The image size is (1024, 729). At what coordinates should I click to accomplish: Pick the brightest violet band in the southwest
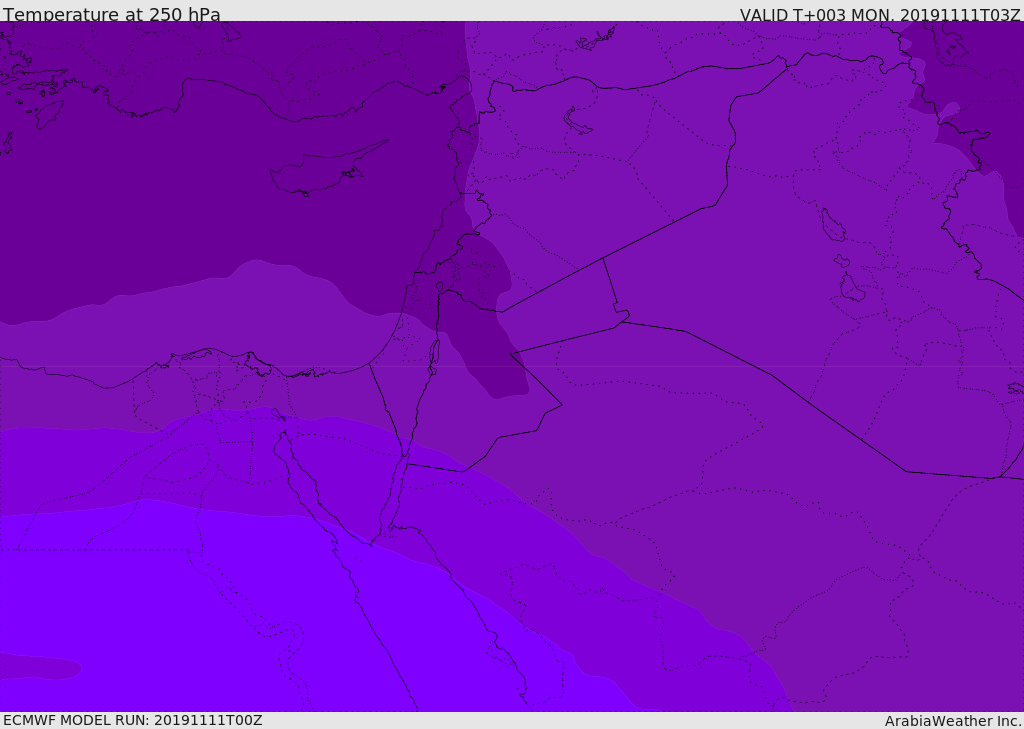coord(200,620)
